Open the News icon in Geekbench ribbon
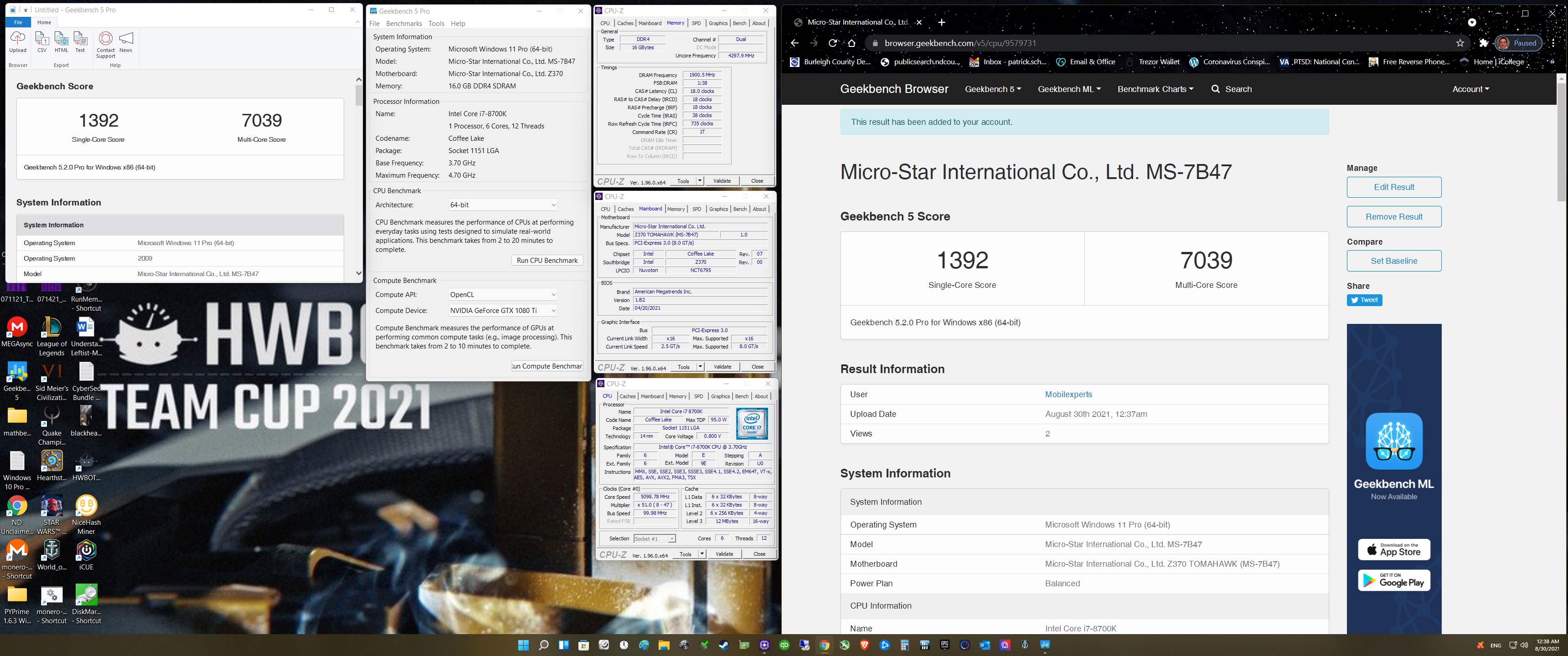The height and width of the screenshot is (656, 1568). tap(126, 42)
